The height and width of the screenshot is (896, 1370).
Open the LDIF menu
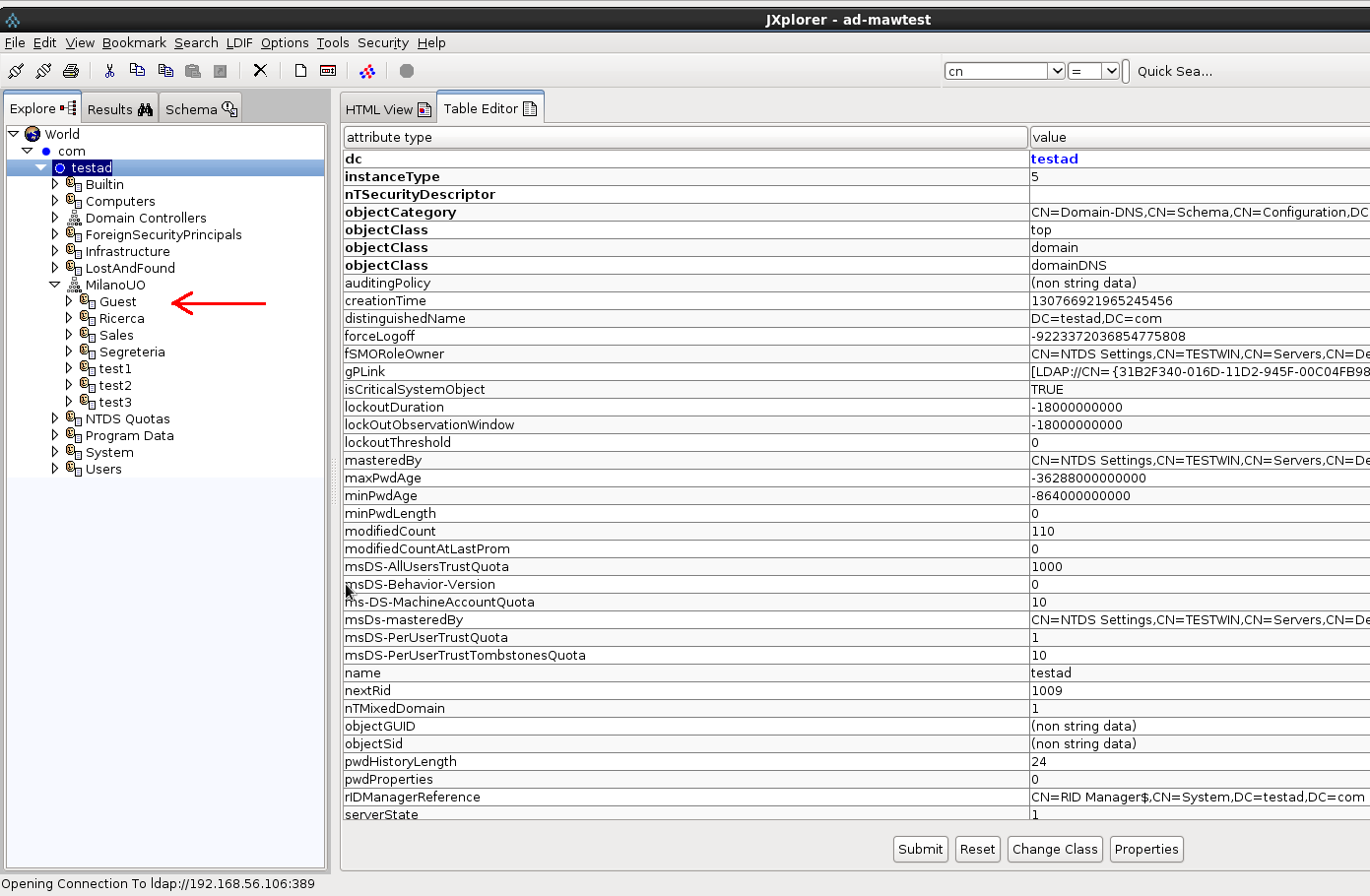click(x=239, y=42)
